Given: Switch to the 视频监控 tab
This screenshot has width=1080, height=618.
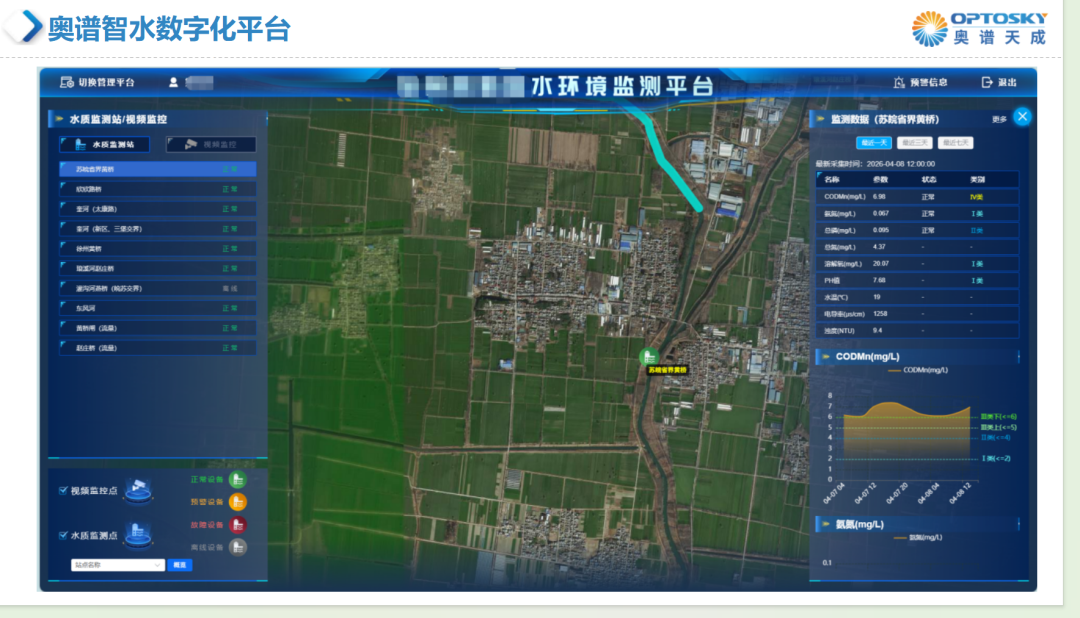Looking at the screenshot, I should point(211,144).
